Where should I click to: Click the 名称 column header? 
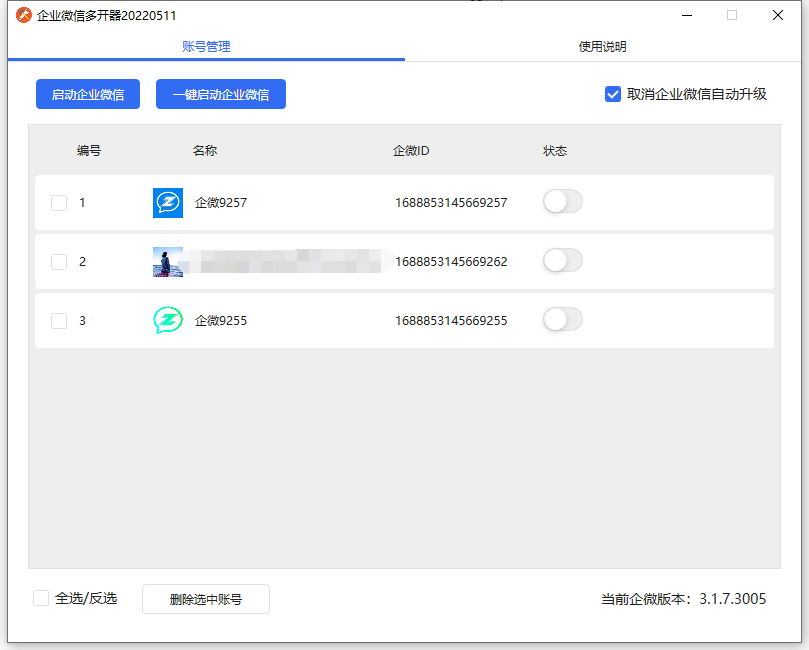205,151
